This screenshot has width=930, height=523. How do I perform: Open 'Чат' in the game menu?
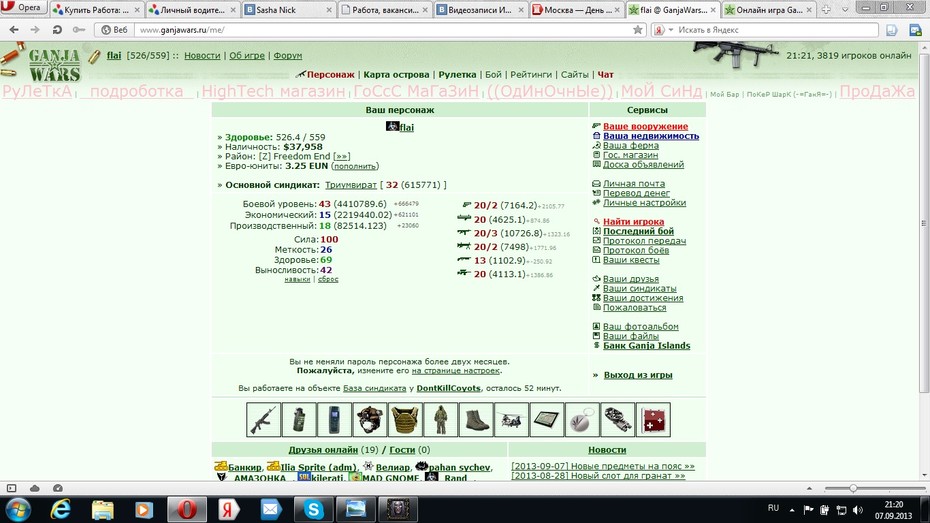tap(606, 75)
